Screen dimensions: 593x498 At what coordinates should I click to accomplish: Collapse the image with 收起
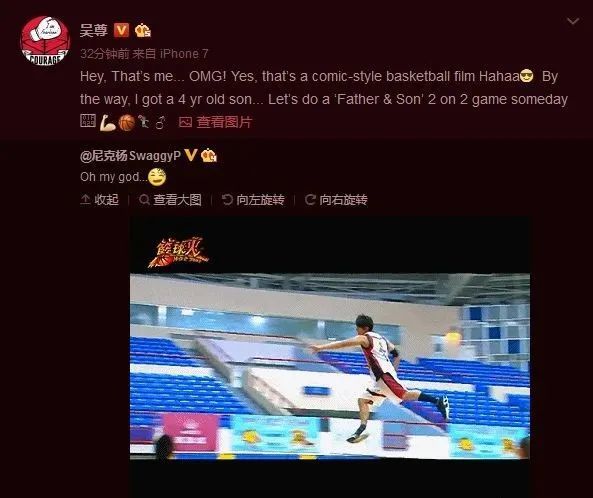99,200
